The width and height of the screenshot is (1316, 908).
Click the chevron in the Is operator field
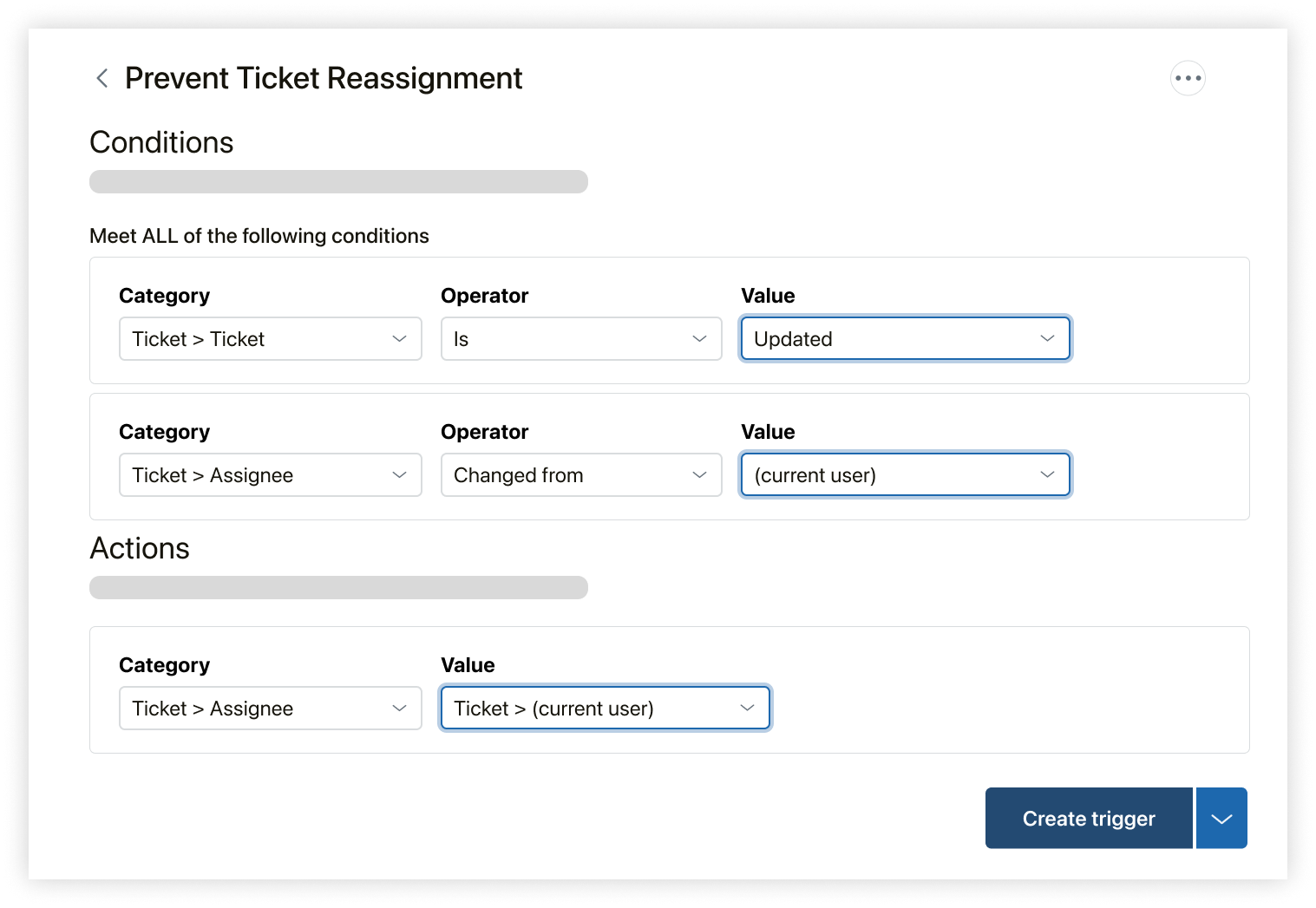click(699, 339)
